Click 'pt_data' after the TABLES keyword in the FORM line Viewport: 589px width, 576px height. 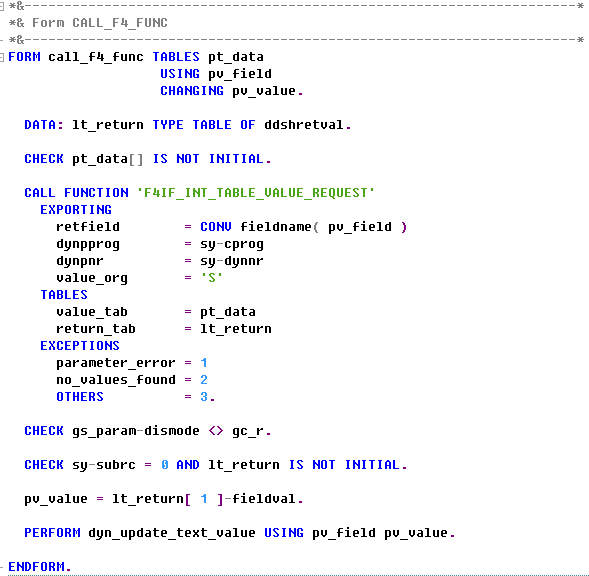pyautogui.click(x=236, y=57)
